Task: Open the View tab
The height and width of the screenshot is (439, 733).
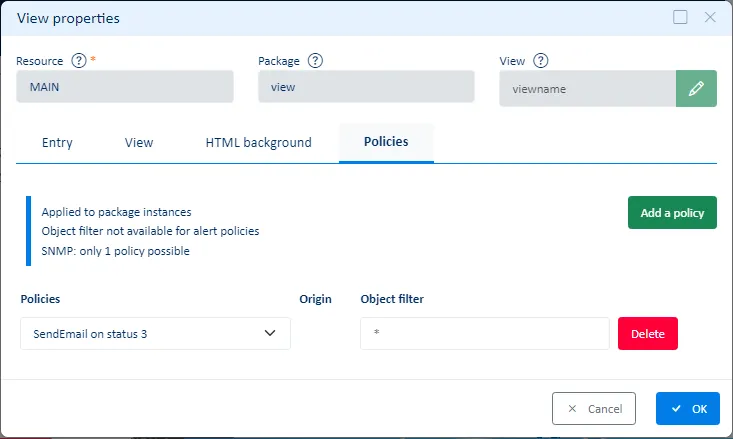Action: [139, 142]
